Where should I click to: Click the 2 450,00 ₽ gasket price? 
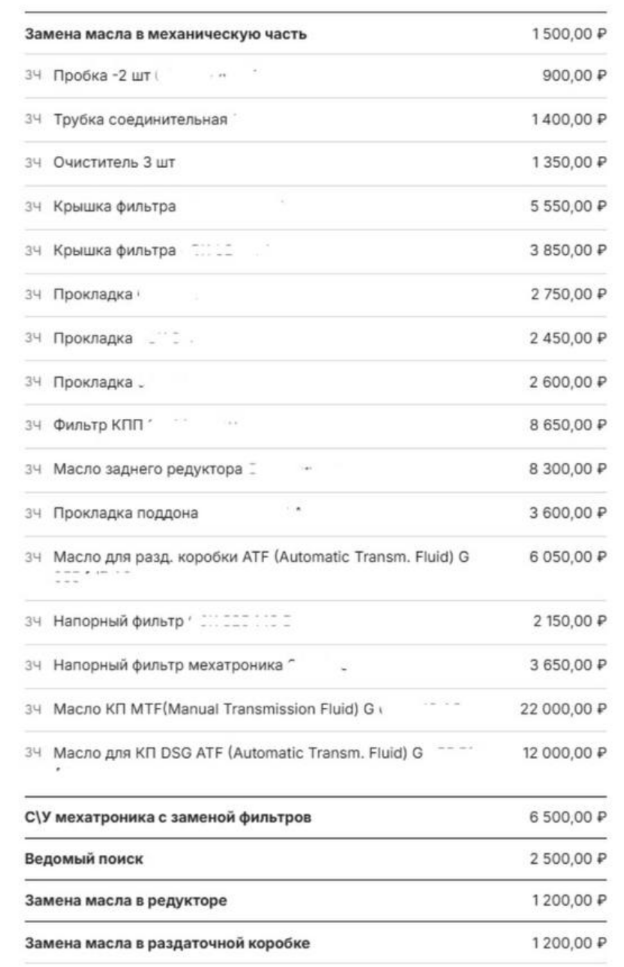coord(567,338)
